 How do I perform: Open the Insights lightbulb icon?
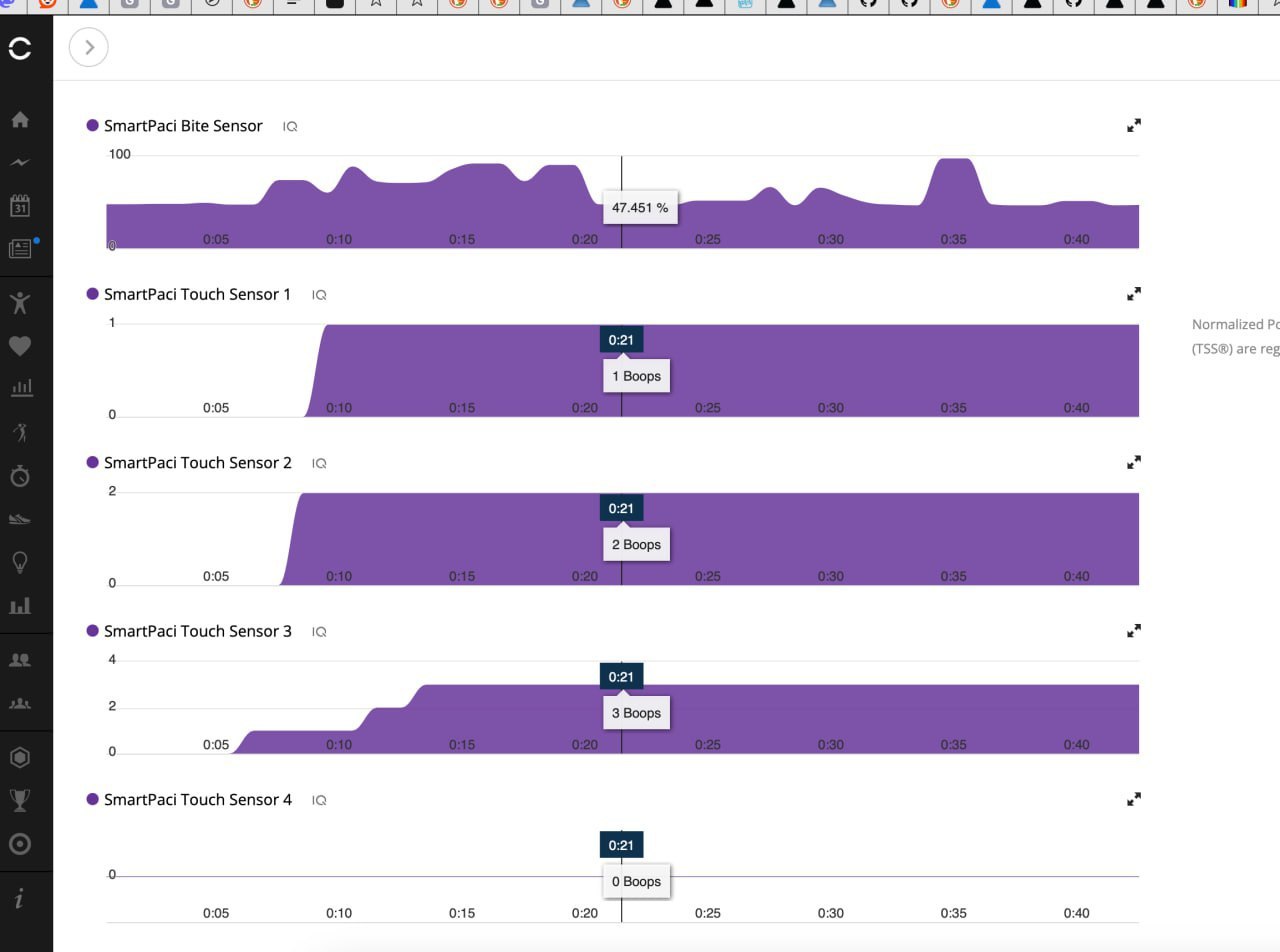pos(20,562)
